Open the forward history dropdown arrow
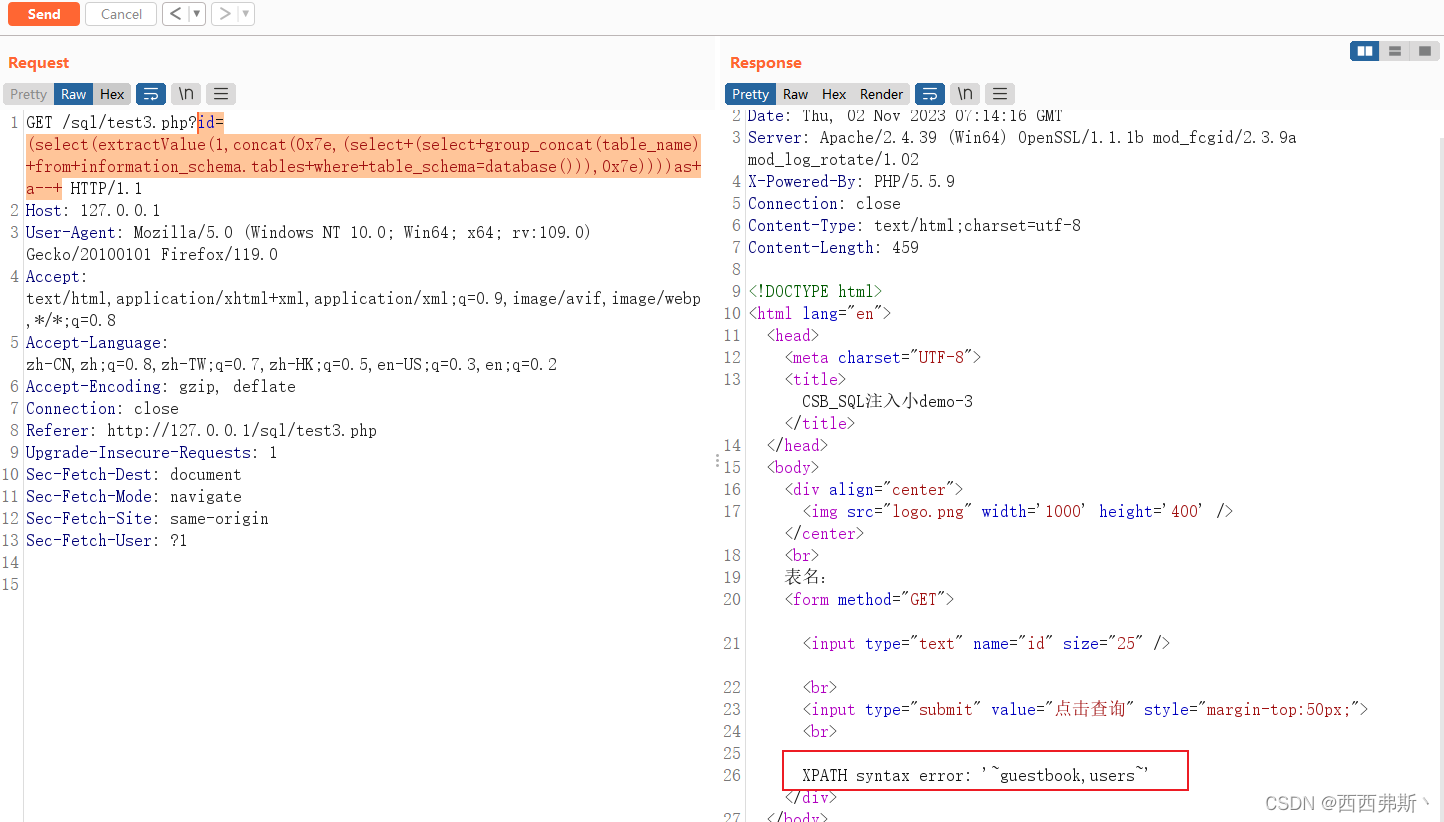The height and width of the screenshot is (822, 1444). (x=246, y=14)
